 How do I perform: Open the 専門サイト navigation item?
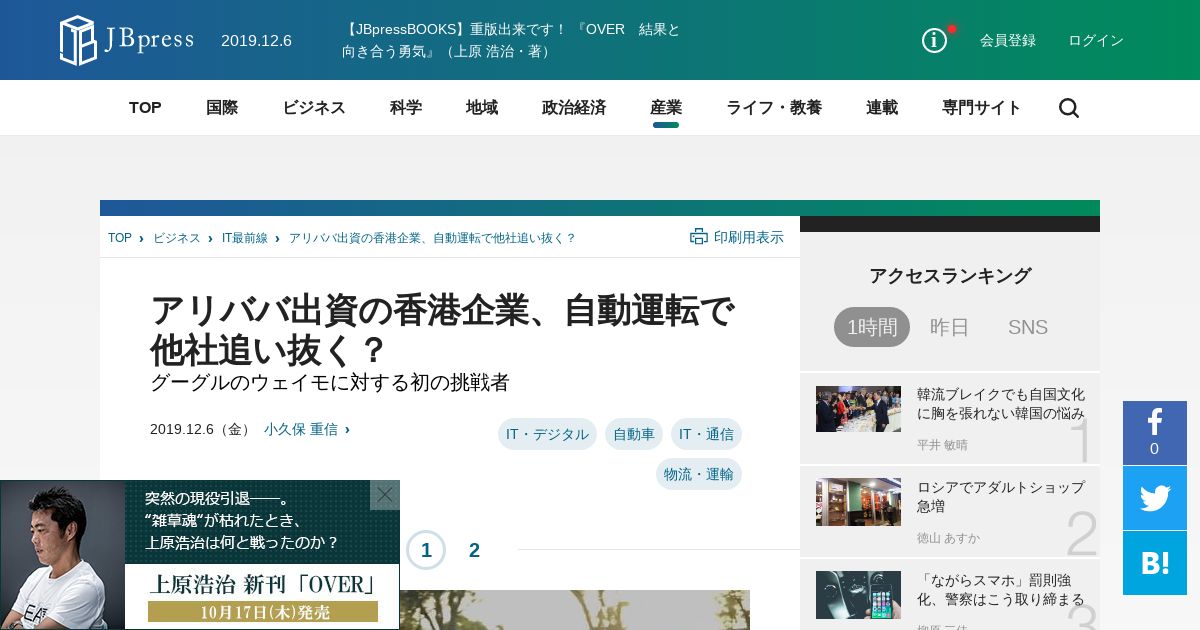(982, 108)
